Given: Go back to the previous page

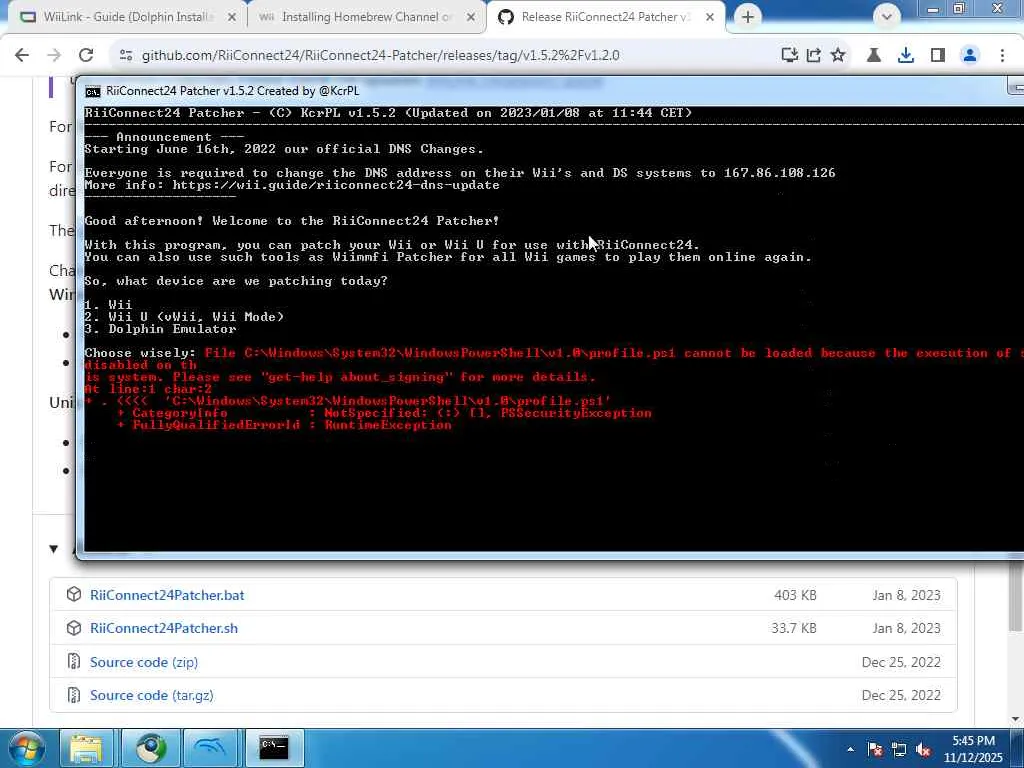Looking at the screenshot, I should point(22,56).
